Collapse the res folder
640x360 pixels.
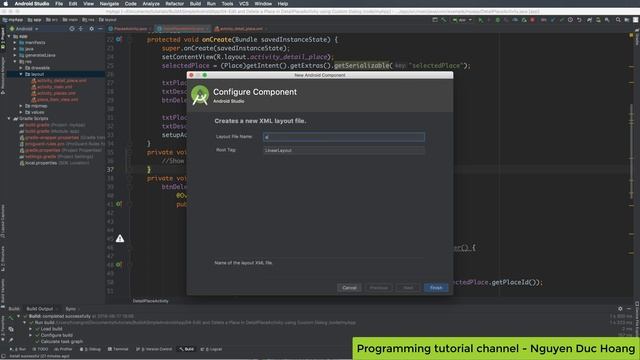[x=15, y=62]
